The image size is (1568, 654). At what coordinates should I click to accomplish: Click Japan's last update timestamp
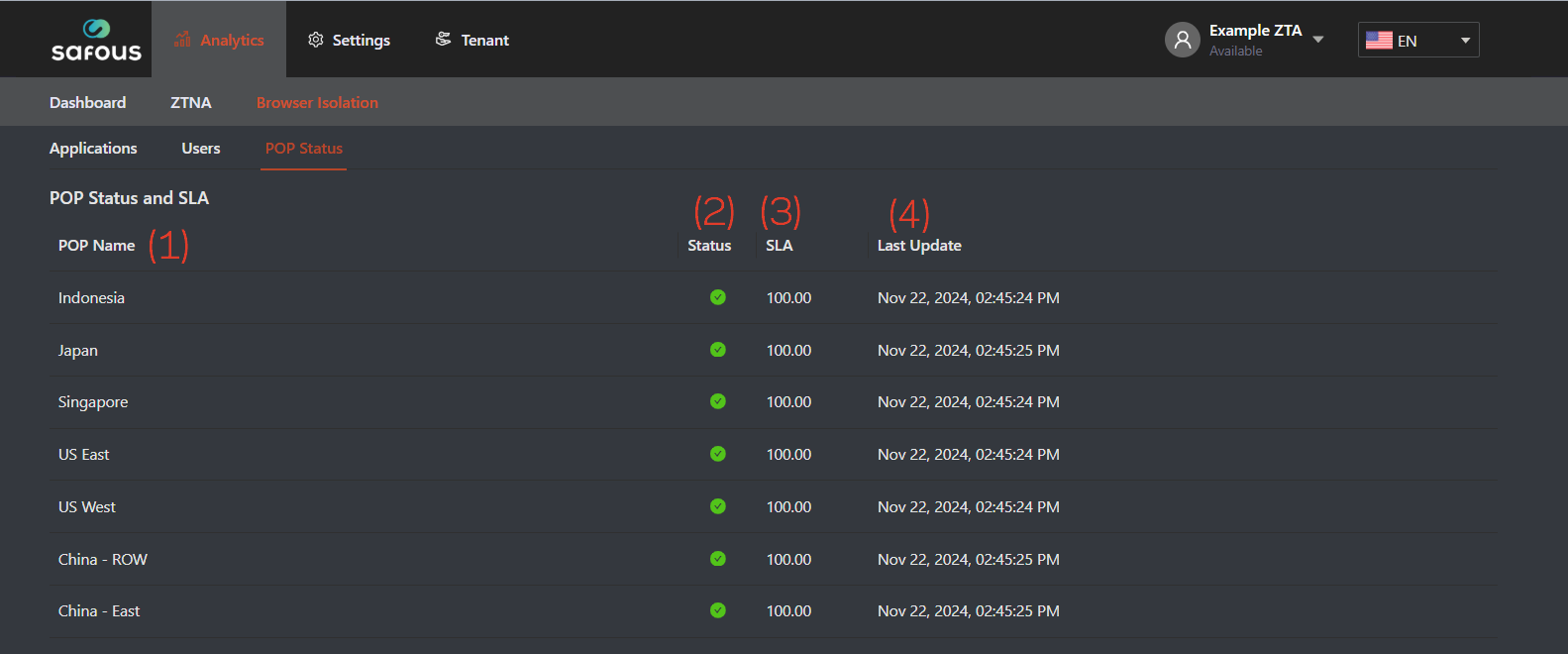(969, 350)
